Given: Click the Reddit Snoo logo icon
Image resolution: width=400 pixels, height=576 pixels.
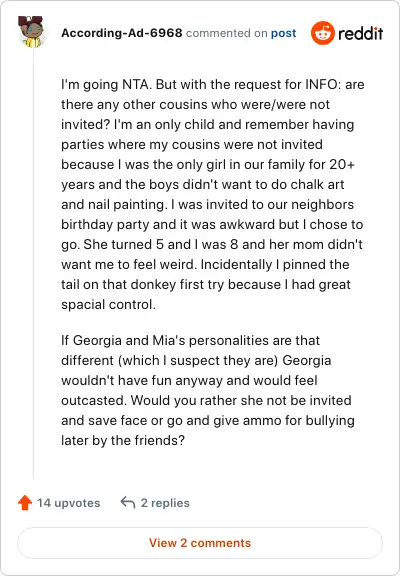Looking at the screenshot, I should (322, 33).
